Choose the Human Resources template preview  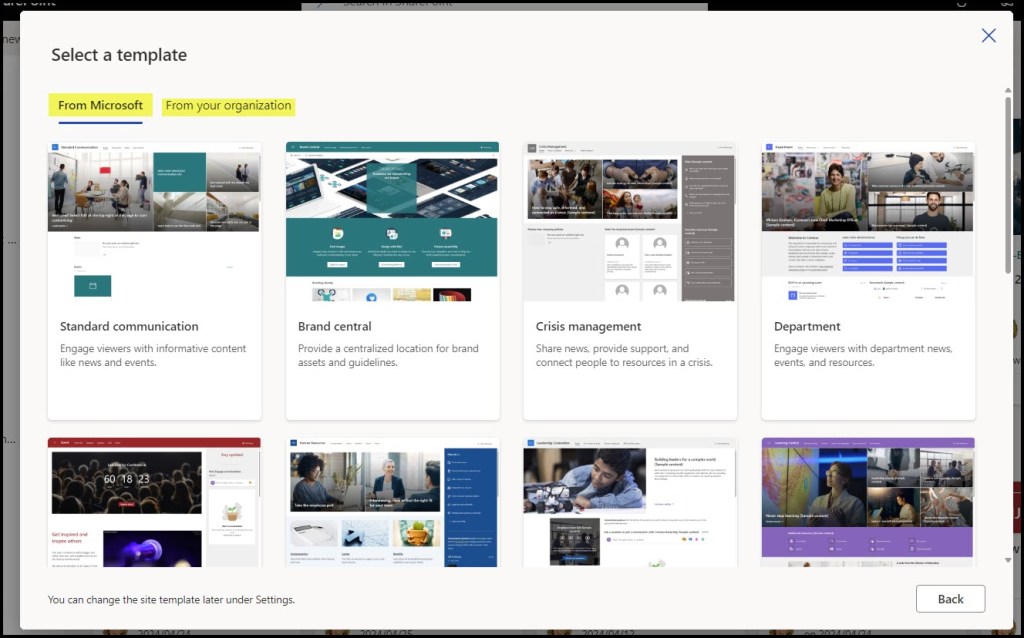(x=392, y=502)
